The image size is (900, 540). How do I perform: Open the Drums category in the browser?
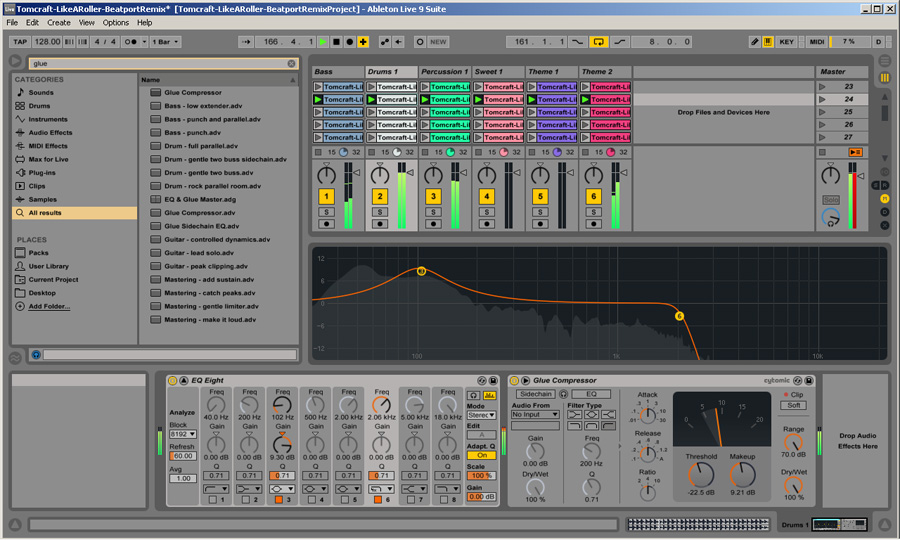tap(40, 105)
